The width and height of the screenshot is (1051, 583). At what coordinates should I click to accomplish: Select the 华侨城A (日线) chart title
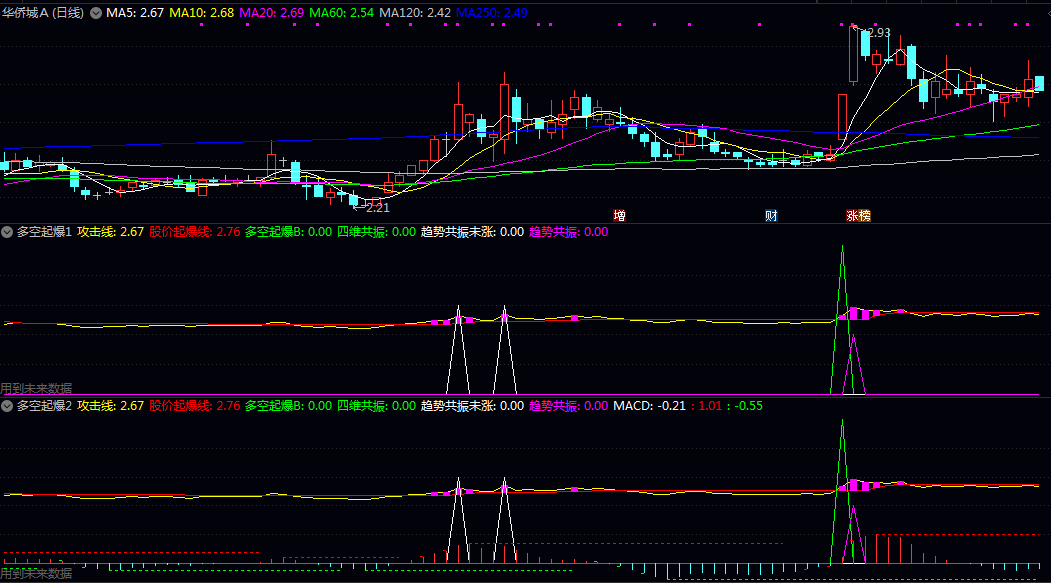[43, 13]
